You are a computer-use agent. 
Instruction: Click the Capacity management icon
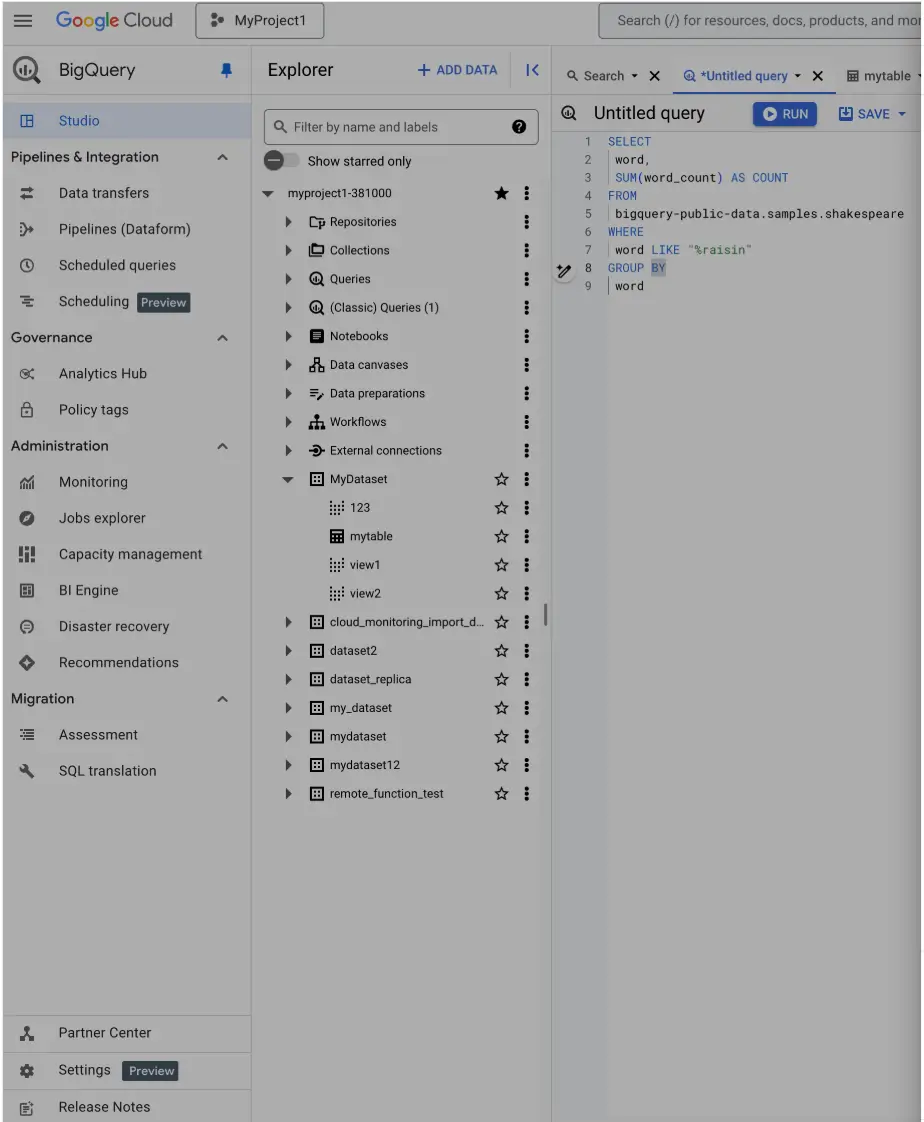click(x=26, y=554)
